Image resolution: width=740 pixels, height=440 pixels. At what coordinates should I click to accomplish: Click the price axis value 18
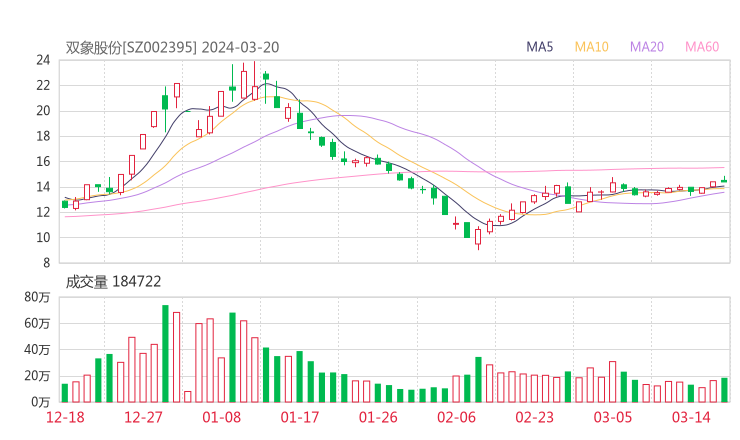(x=43, y=136)
